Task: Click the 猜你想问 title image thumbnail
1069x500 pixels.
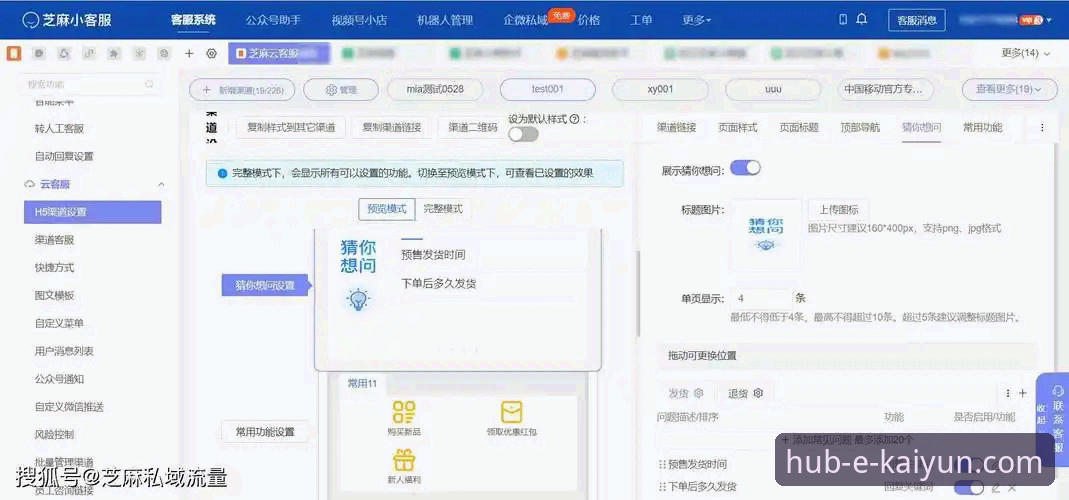Action: (x=766, y=235)
